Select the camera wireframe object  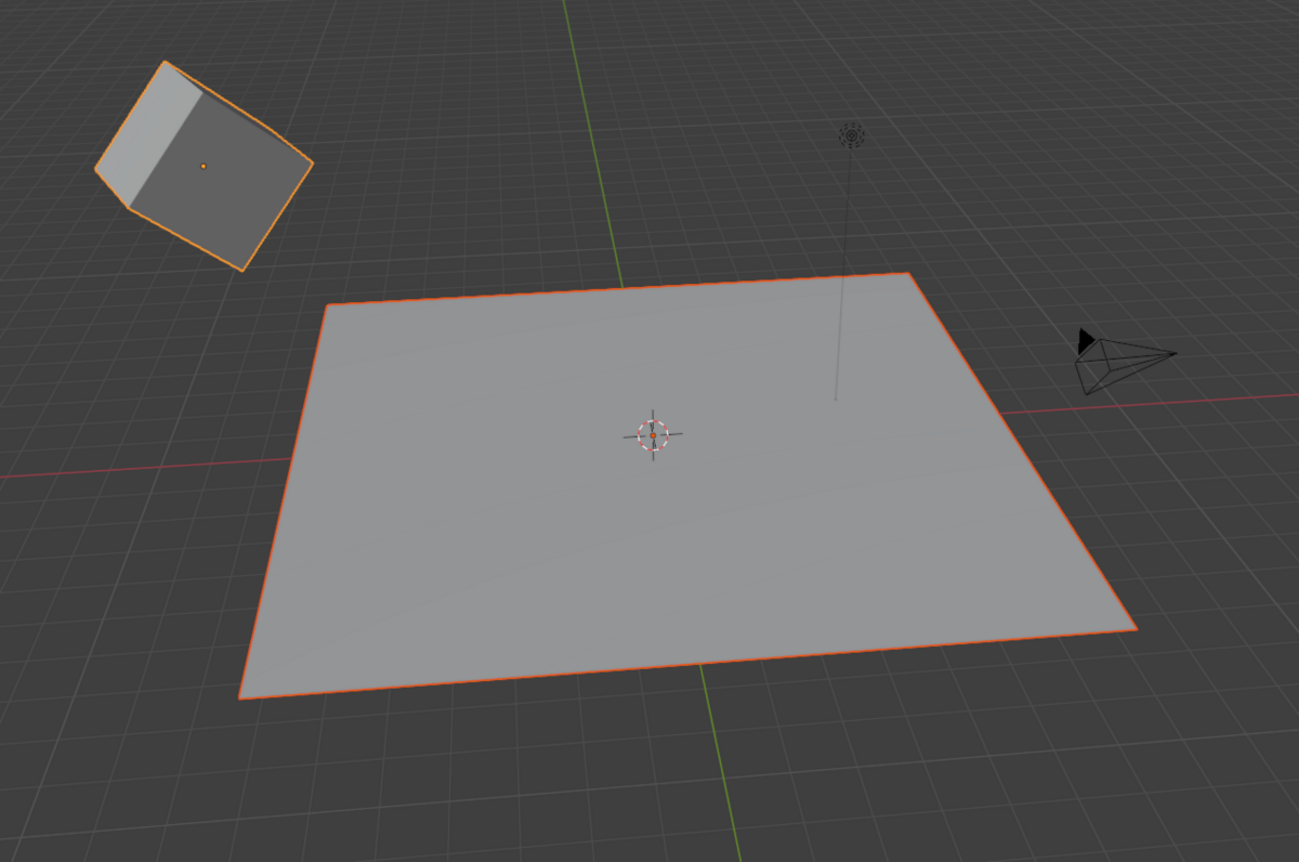1120,360
